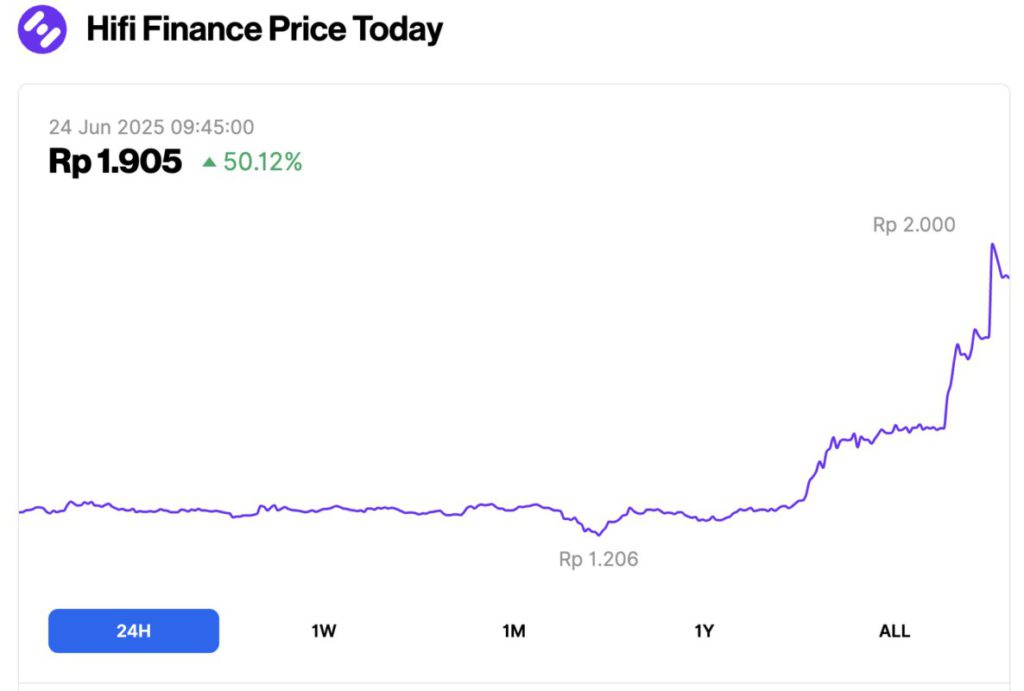Click the green upward triangle indicator
Image resolution: width=1024 pixels, height=691 pixels.
[209, 161]
